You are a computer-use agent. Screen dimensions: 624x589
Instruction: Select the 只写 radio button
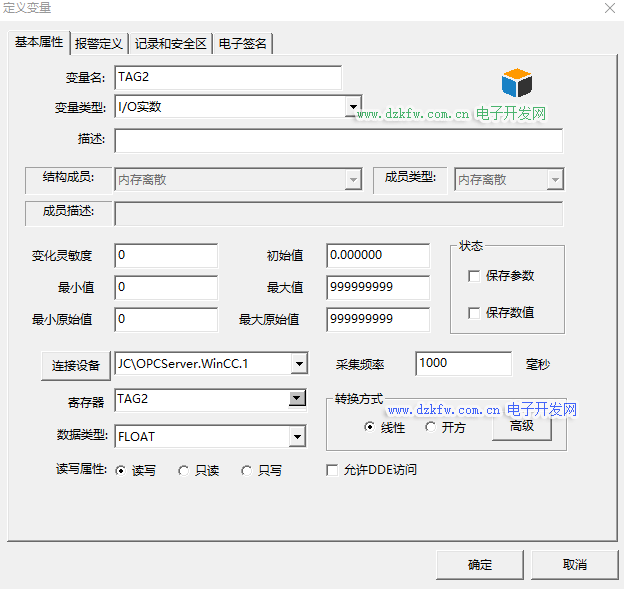tap(246, 470)
